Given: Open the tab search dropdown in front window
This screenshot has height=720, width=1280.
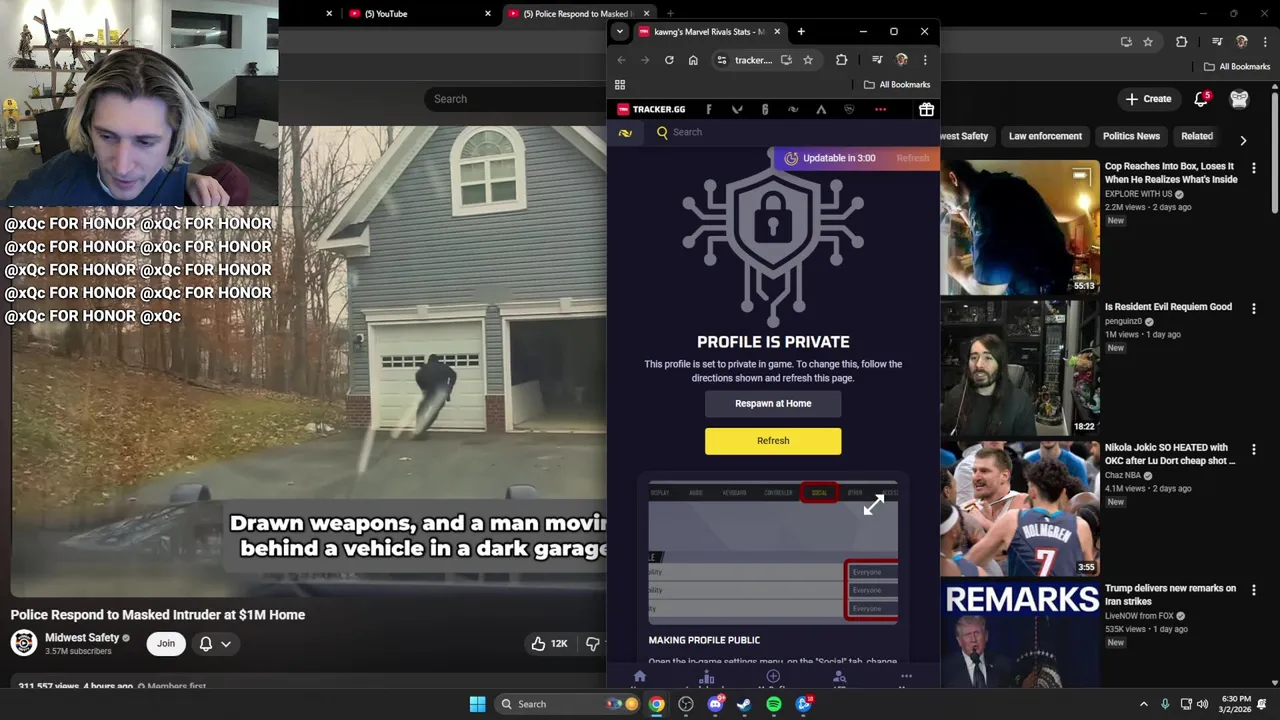Looking at the screenshot, I should 619,31.
